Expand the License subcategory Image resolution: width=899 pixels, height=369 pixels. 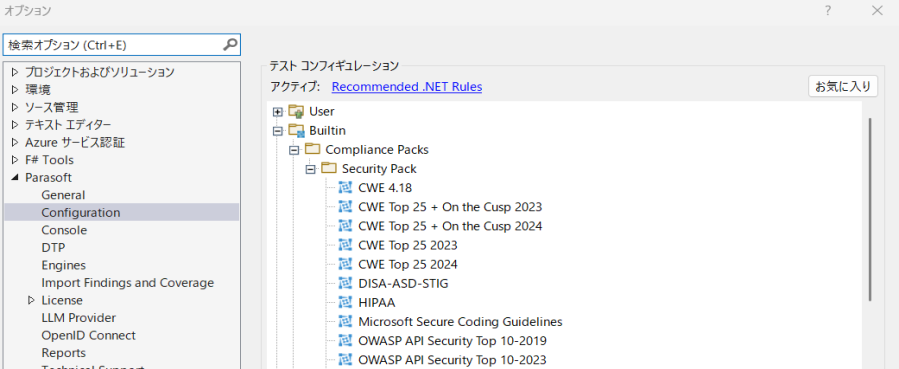tap(32, 300)
